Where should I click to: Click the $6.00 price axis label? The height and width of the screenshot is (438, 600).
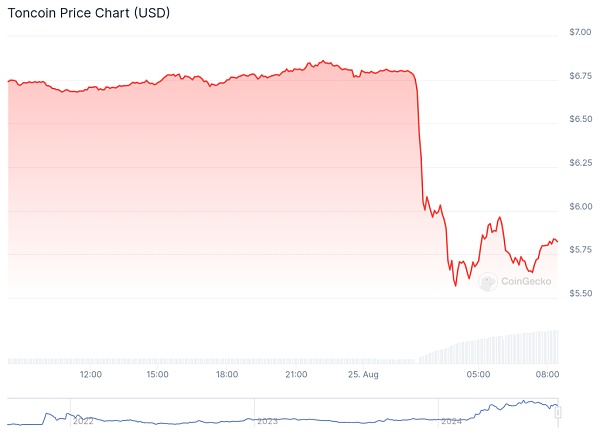(x=580, y=207)
